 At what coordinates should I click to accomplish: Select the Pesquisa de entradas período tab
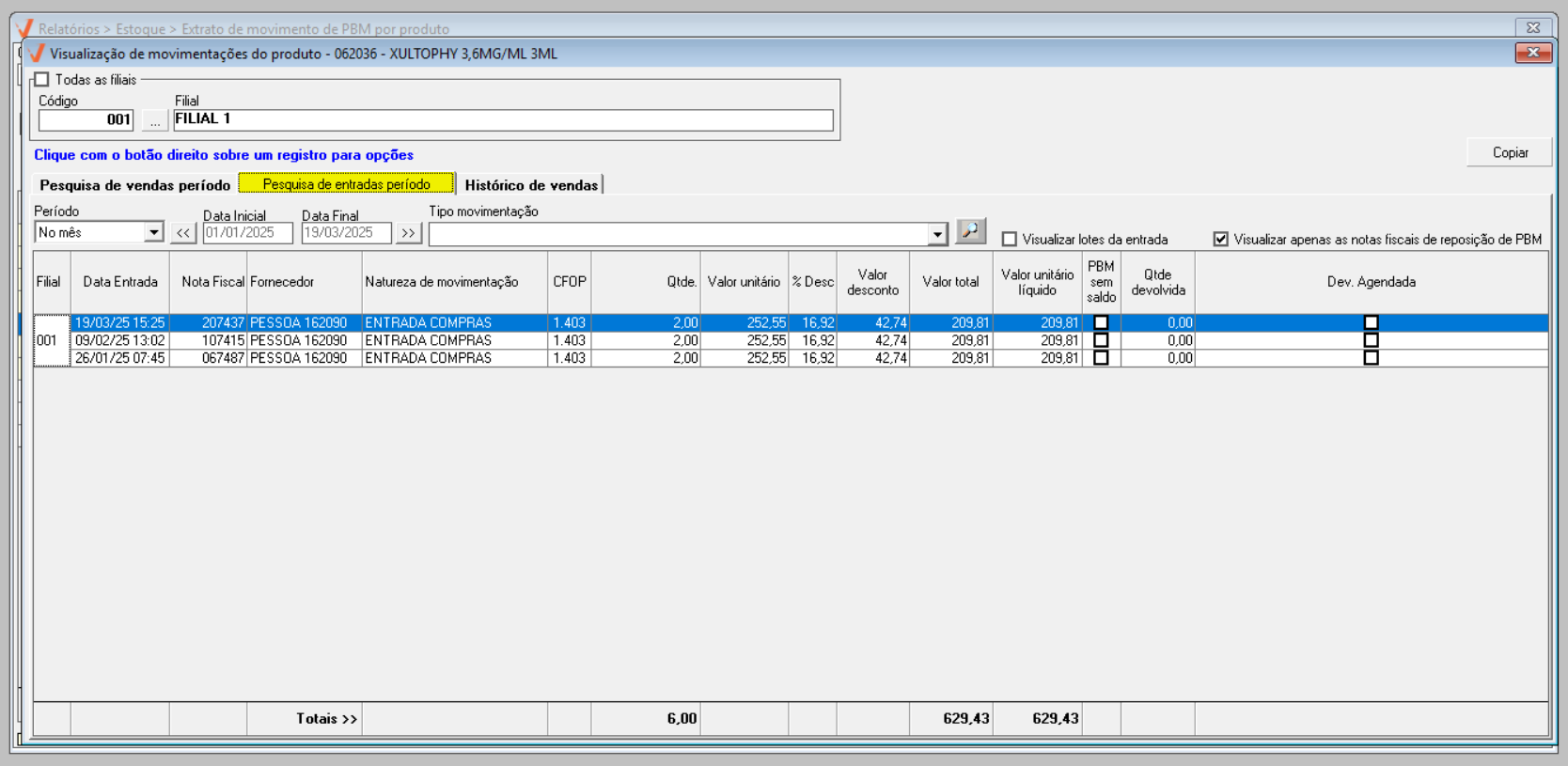[346, 184]
